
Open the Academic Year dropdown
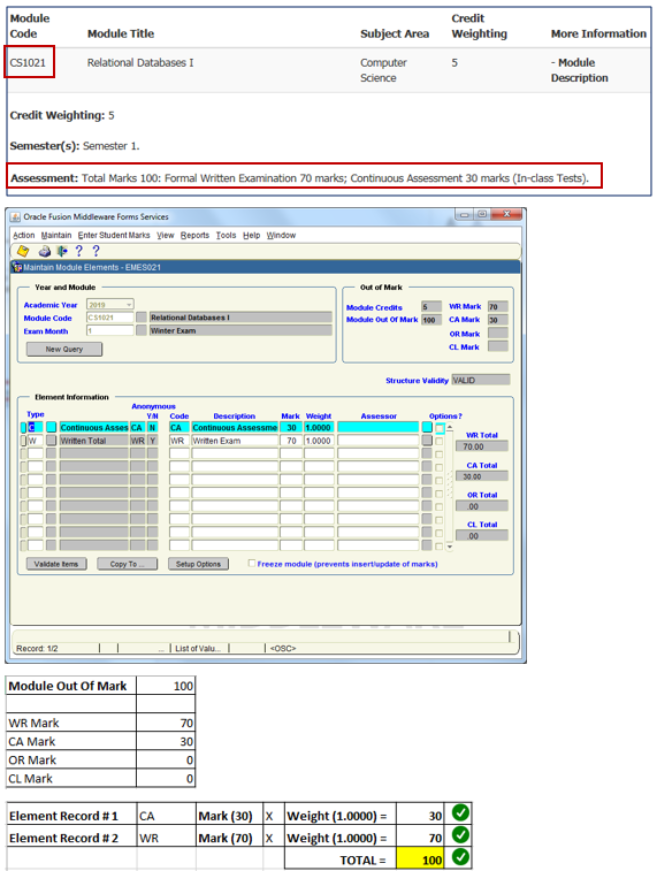[128, 304]
